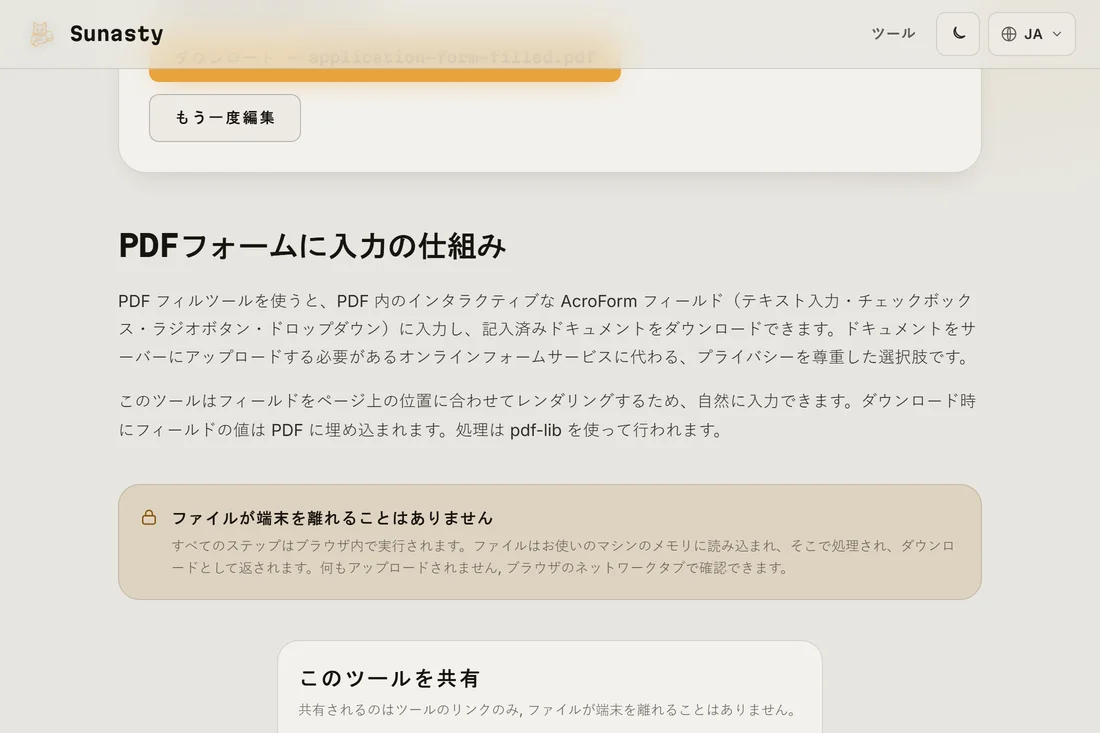Viewport: 1100px width, 733px height.
Task: Click the globe icon in language selector
Action: pos(1009,34)
